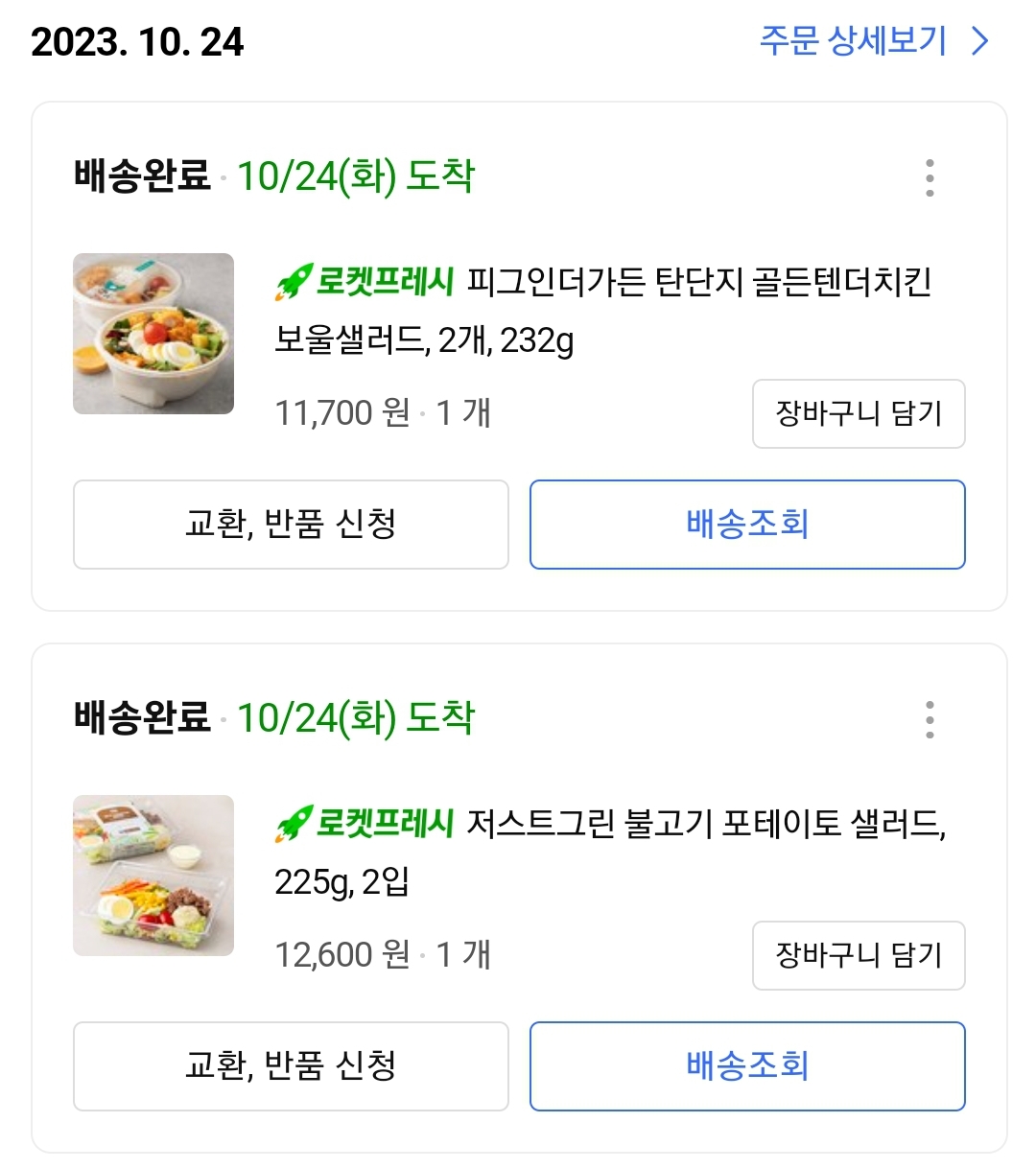
Task: Request 교환, 반품 신청 for the 불고기 포테이토 salad
Action: tap(291, 1066)
